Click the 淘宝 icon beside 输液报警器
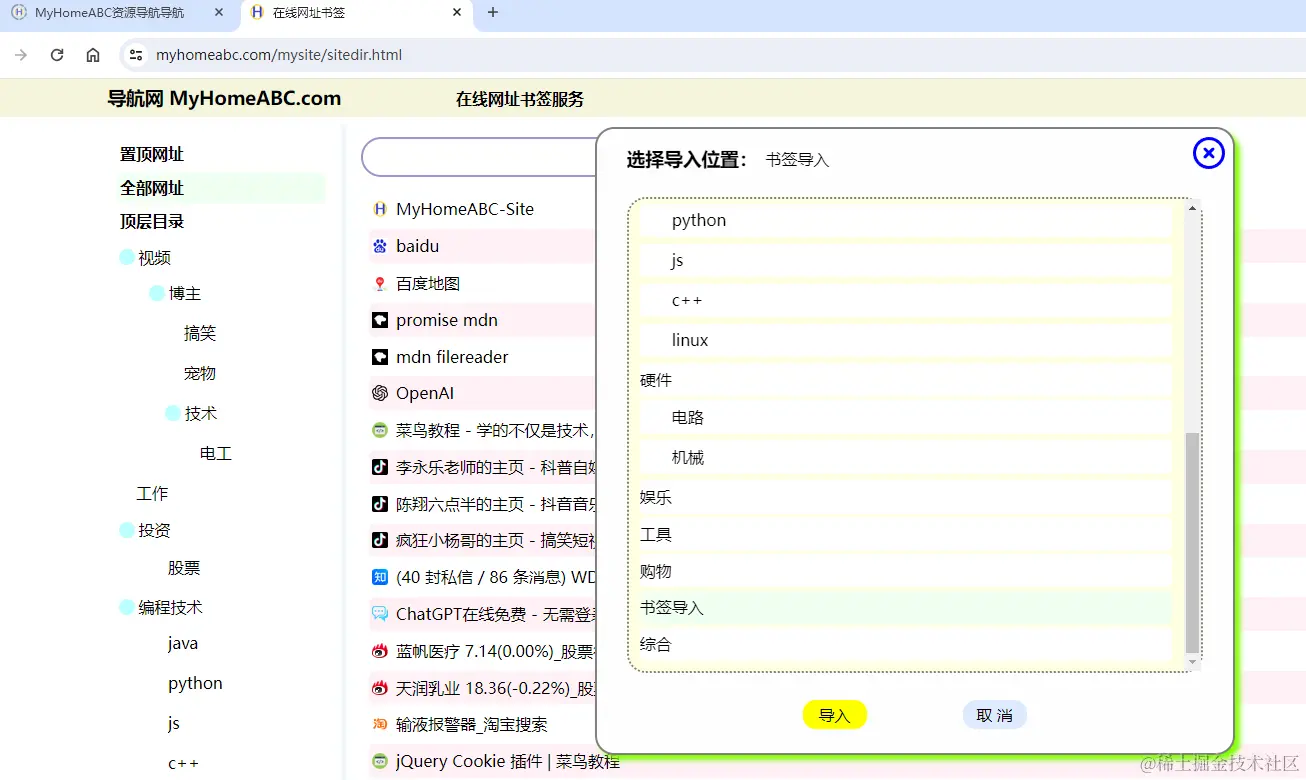 [x=379, y=723]
